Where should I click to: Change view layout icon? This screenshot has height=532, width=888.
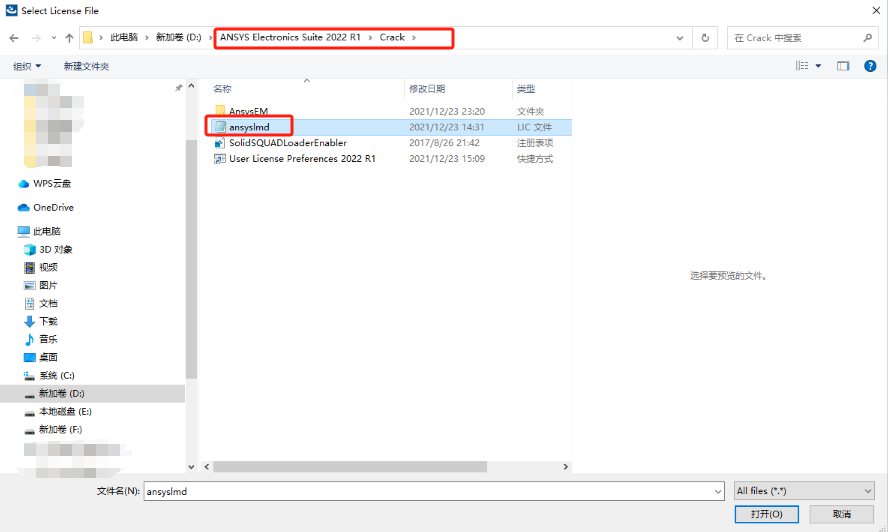pyautogui.click(x=802, y=66)
